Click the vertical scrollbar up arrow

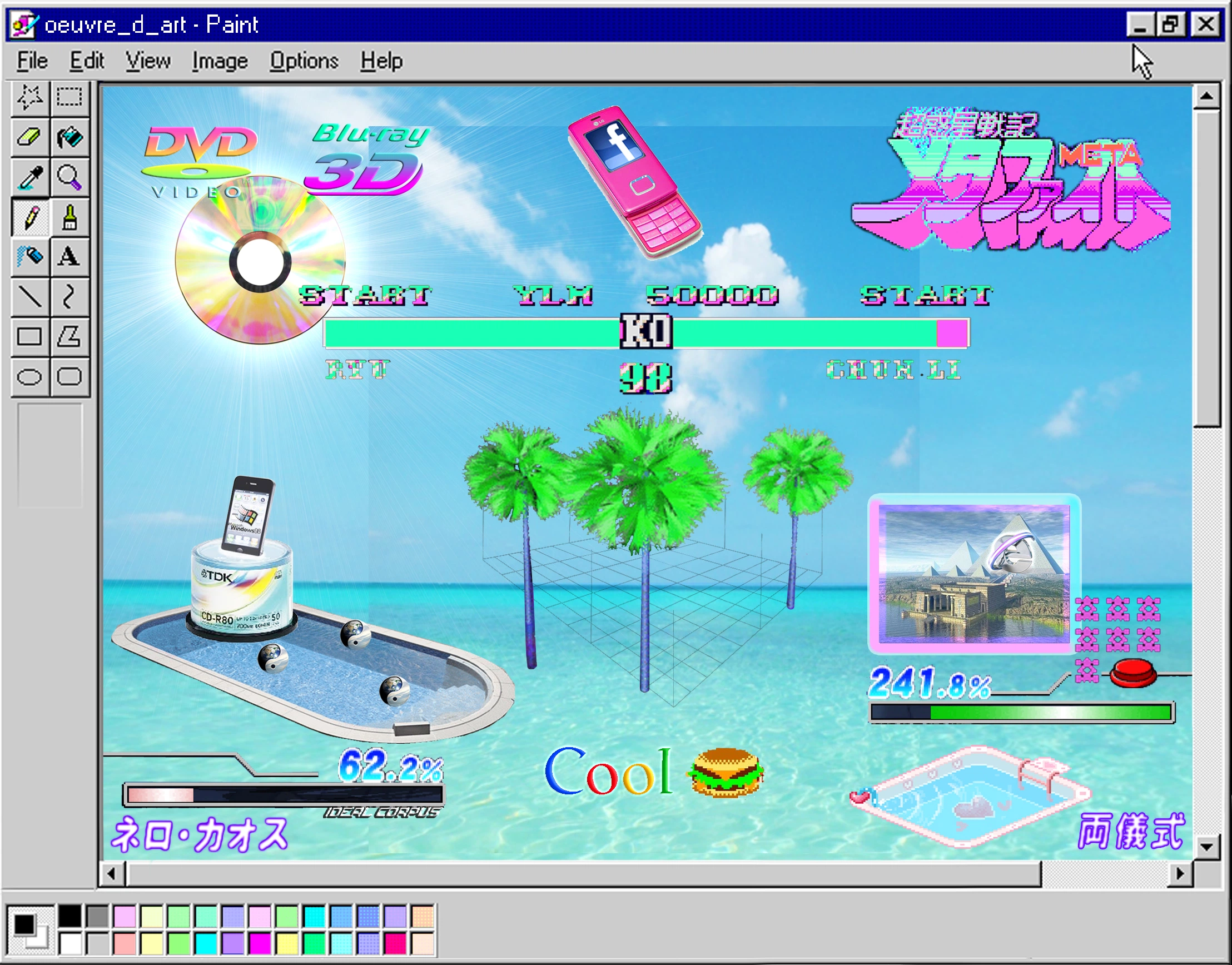click(x=1206, y=96)
